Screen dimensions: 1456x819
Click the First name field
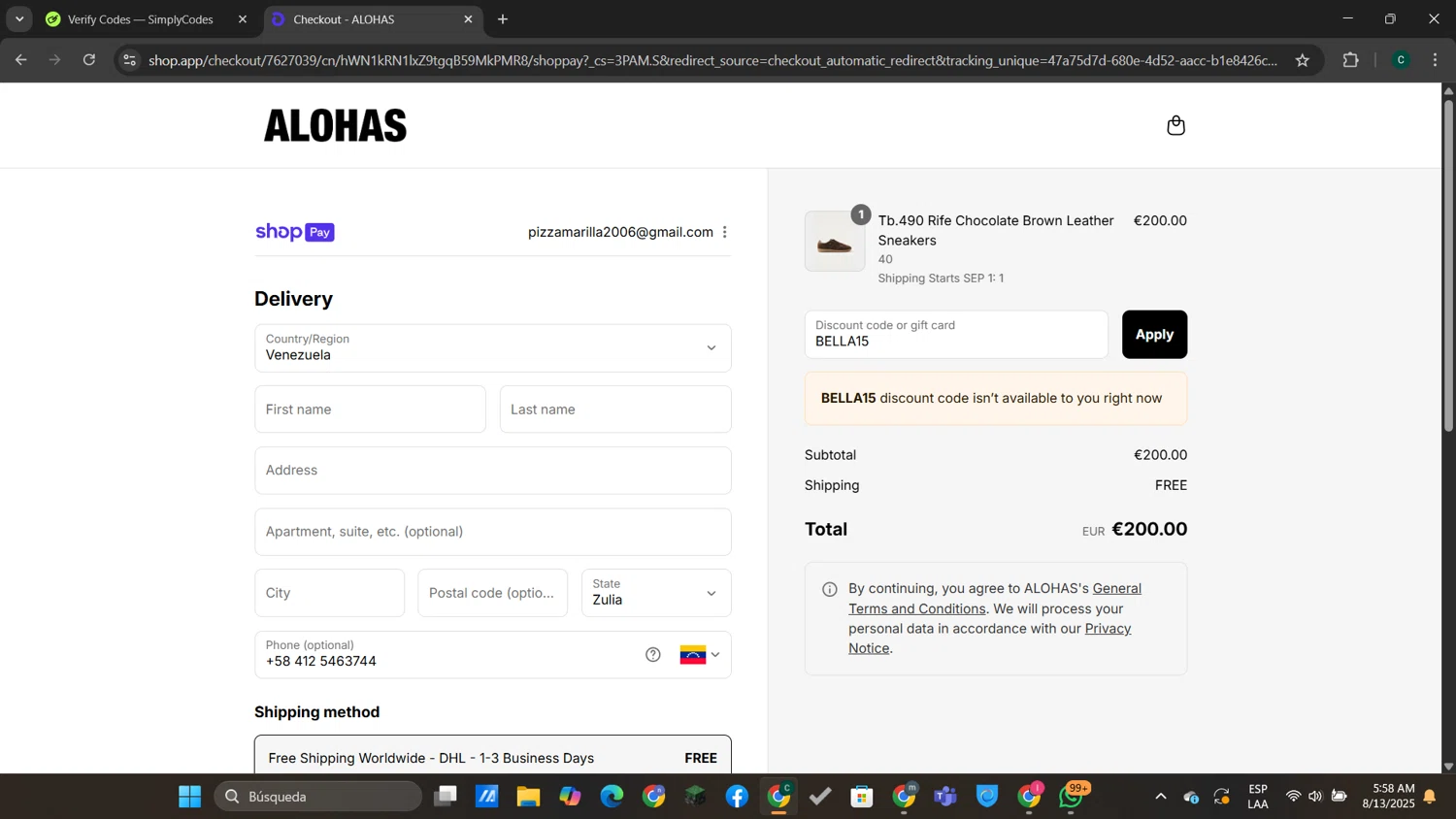(370, 409)
